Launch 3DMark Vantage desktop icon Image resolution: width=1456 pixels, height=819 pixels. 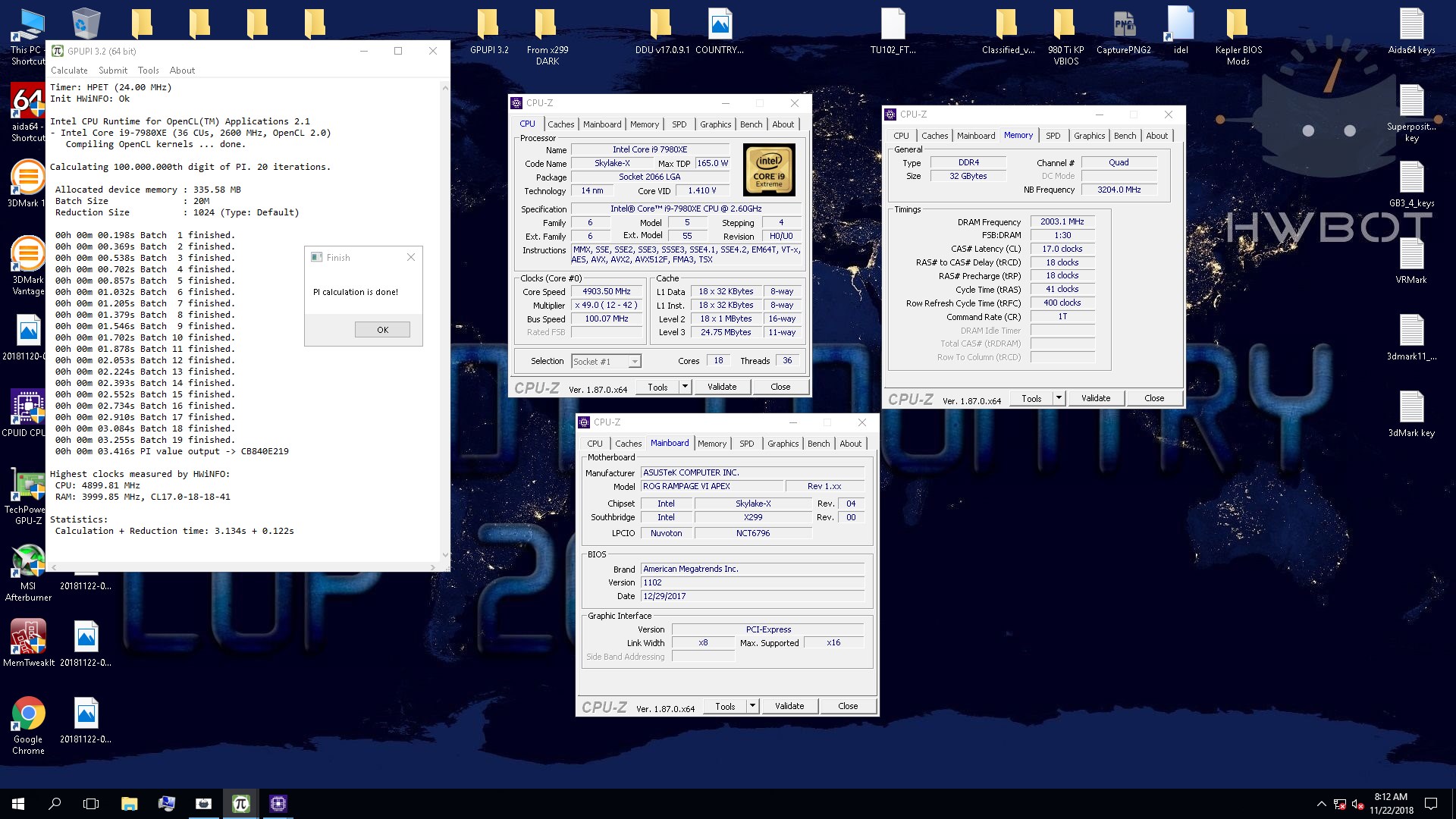coord(28,253)
